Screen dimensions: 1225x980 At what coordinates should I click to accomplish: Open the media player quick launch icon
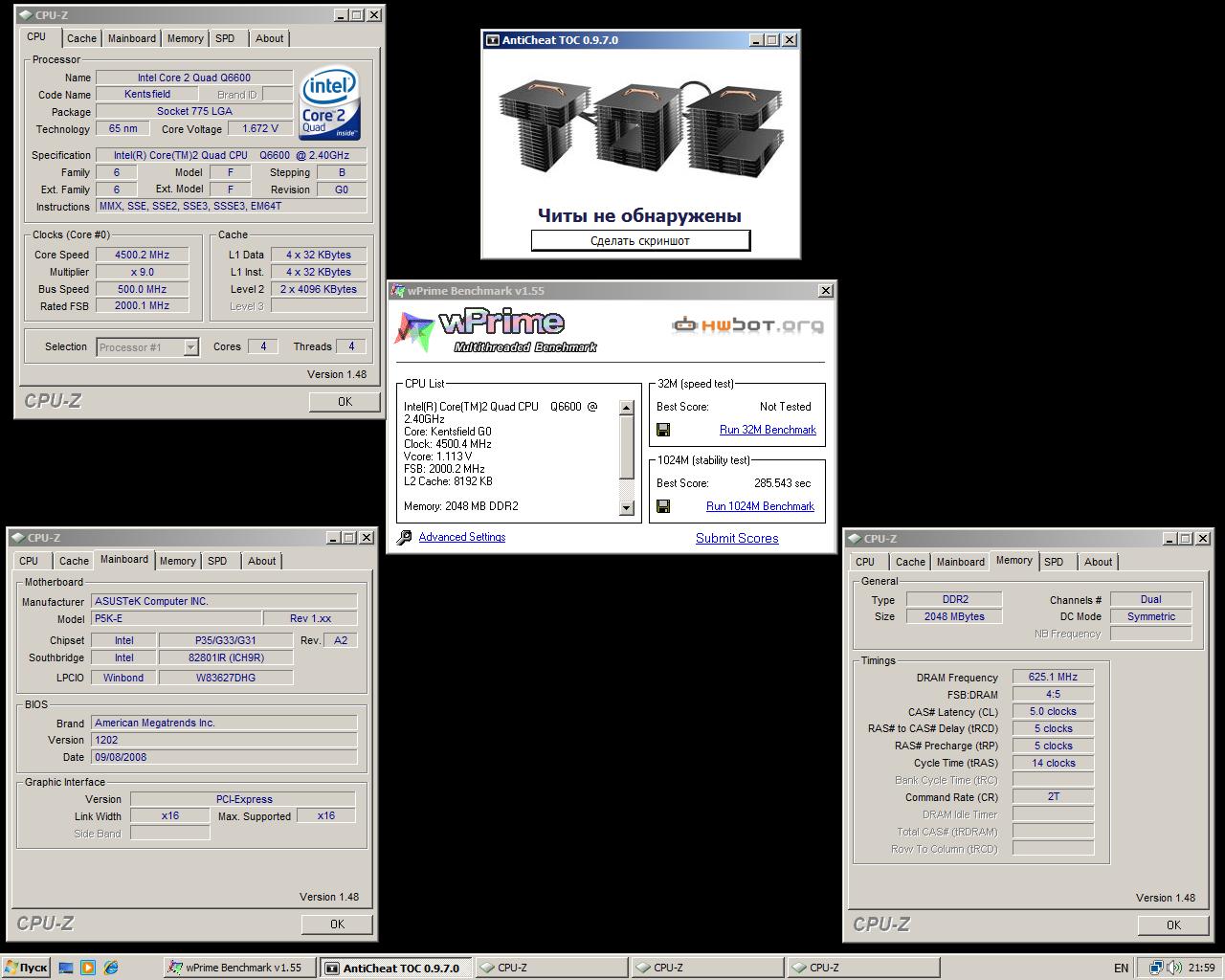(x=88, y=968)
